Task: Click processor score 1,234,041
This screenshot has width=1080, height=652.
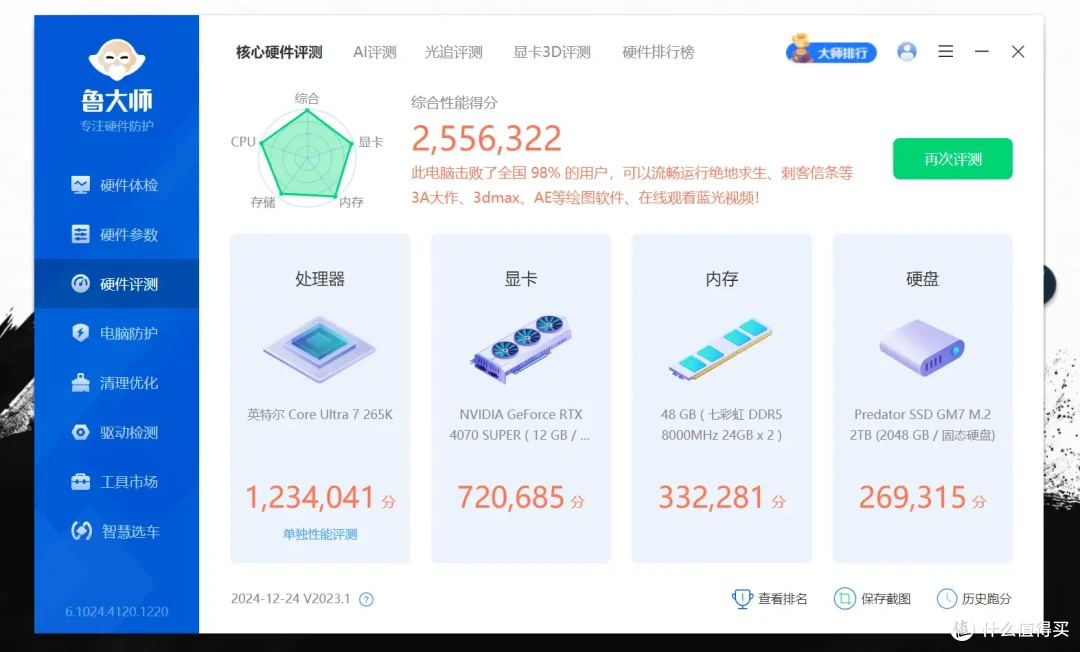Action: pos(310,497)
